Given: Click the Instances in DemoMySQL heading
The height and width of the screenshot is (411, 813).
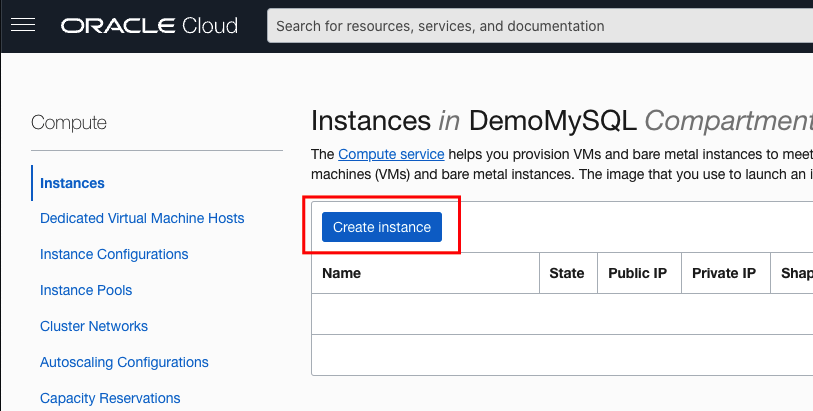Looking at the screenshot, I should point(562,121).
